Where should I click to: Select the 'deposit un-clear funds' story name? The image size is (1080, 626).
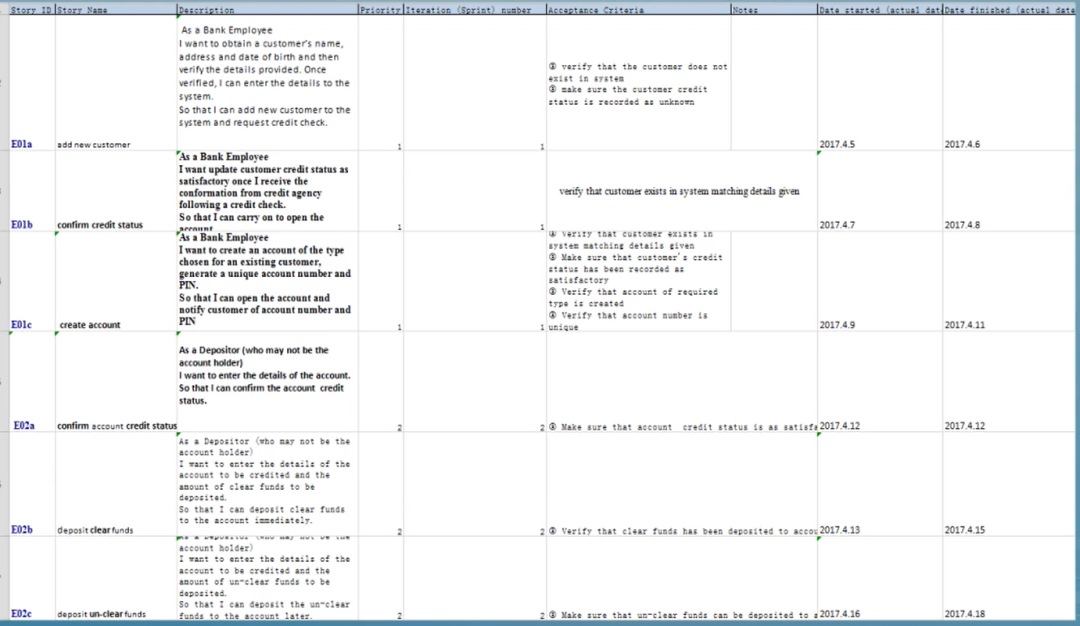tap(101, 614)
